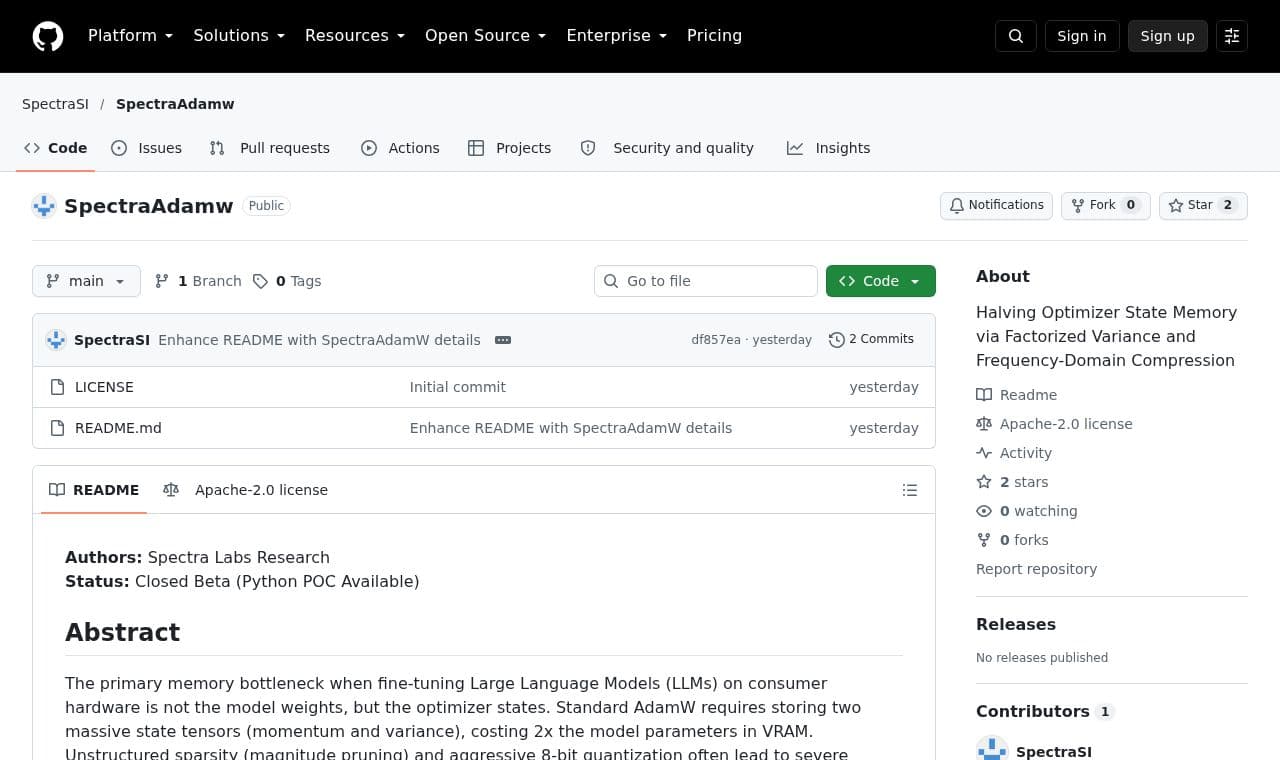Click Report repository link
The width and height of the screenshot is (1280, 760).
click(x=1036, y=569)
